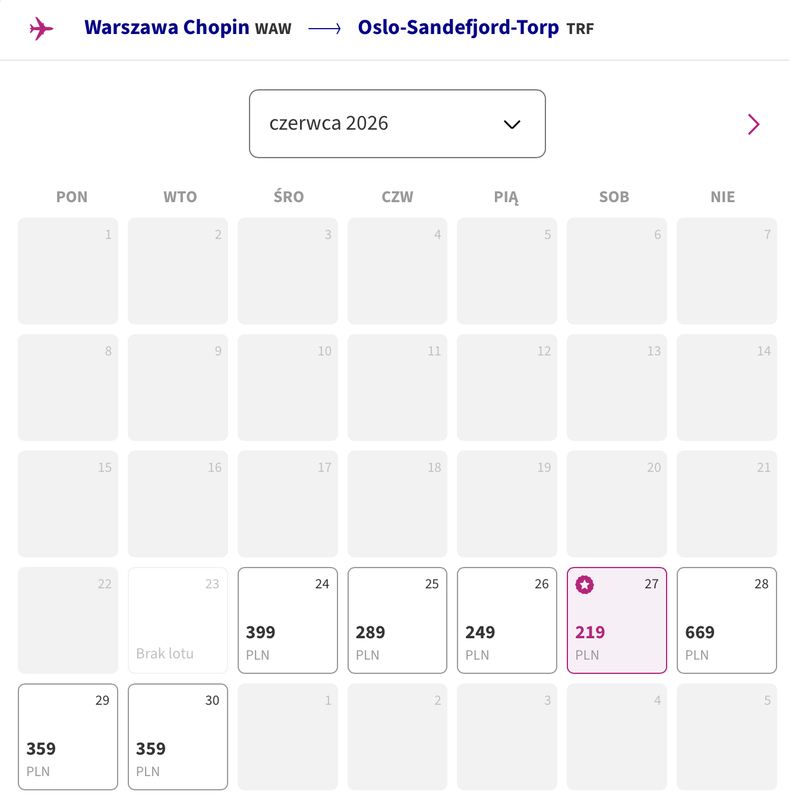Expand month list via down chevron
The height and width of the screenshot is (800, 789).
coord(512,124)
